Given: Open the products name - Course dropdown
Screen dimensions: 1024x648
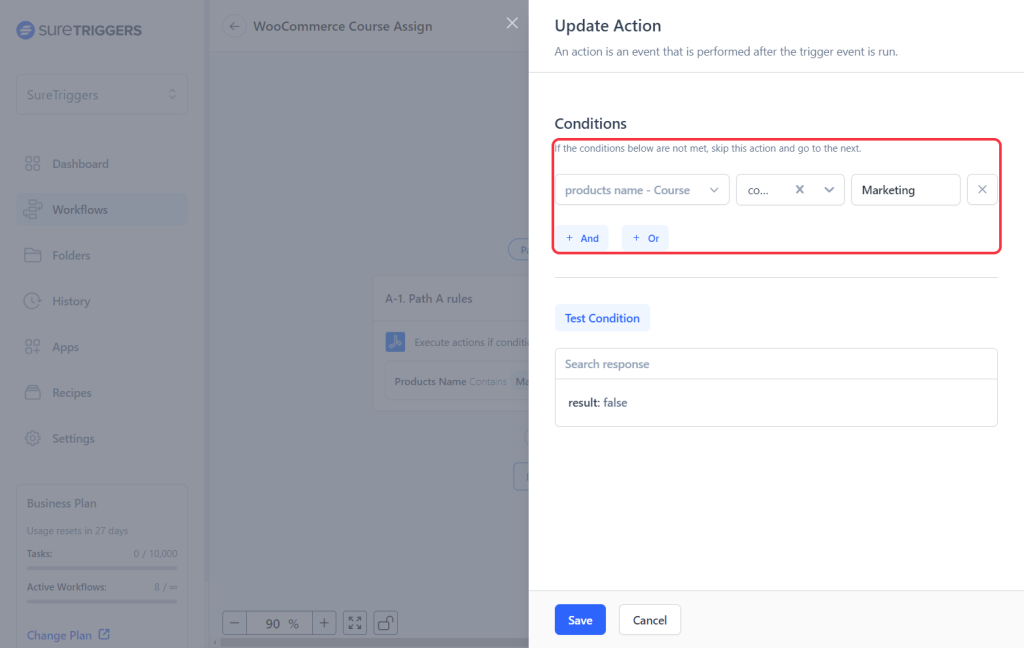Looking at the screenshot, I should coord(642,190).
